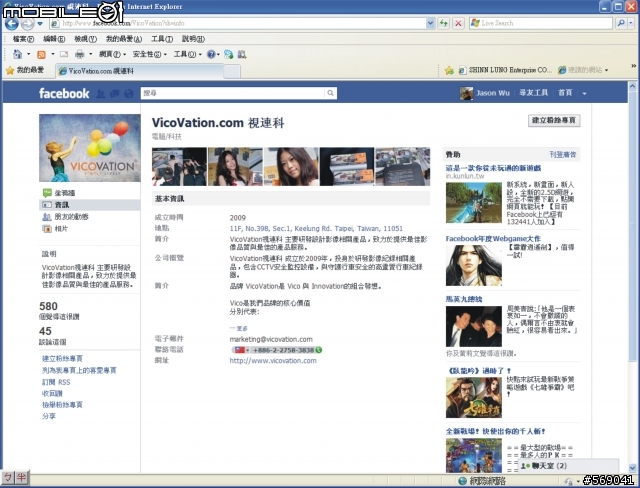Click the 建立粉絲專頁 button at top right
Viewport: 640px width, 488px height.
pyautogui.click(x=554, y=120)
